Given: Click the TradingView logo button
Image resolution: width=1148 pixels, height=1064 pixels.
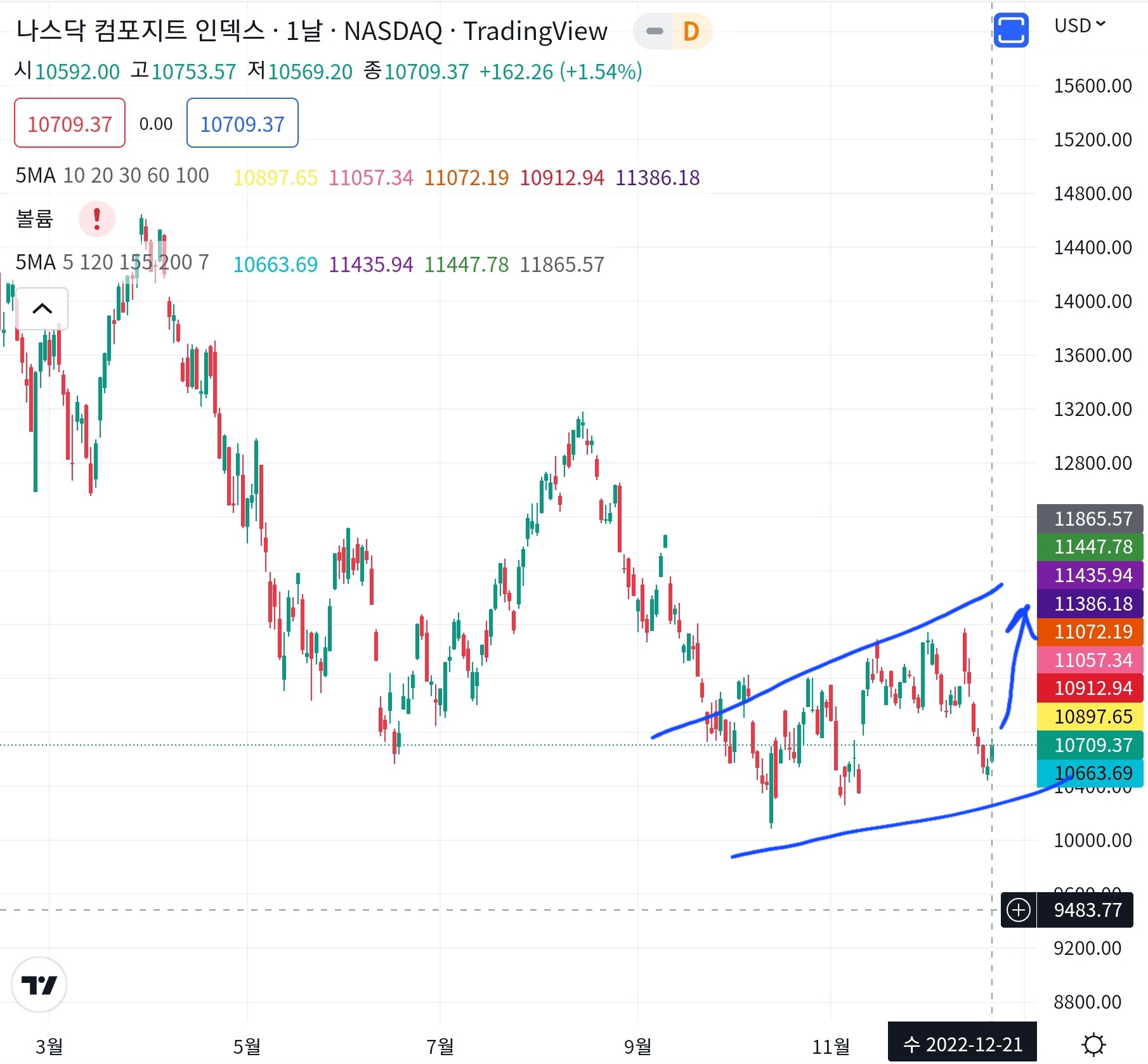Looking at the screenshot, I should tap(39, 985).
